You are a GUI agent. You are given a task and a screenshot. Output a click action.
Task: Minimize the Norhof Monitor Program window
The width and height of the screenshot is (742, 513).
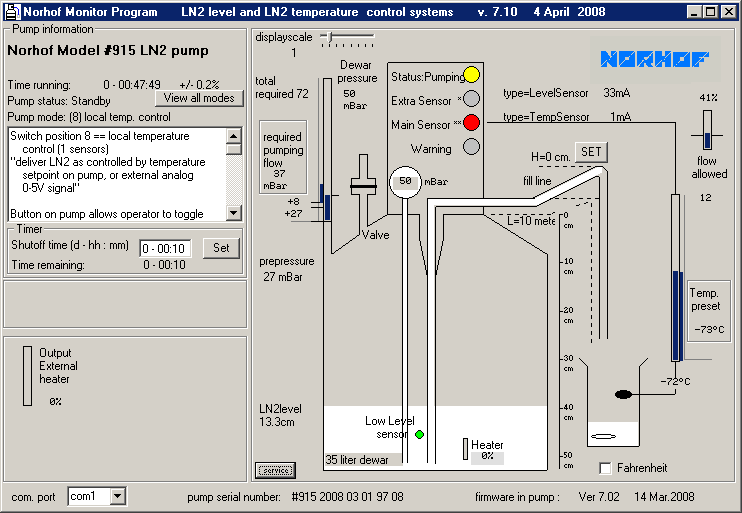(694, 12)
